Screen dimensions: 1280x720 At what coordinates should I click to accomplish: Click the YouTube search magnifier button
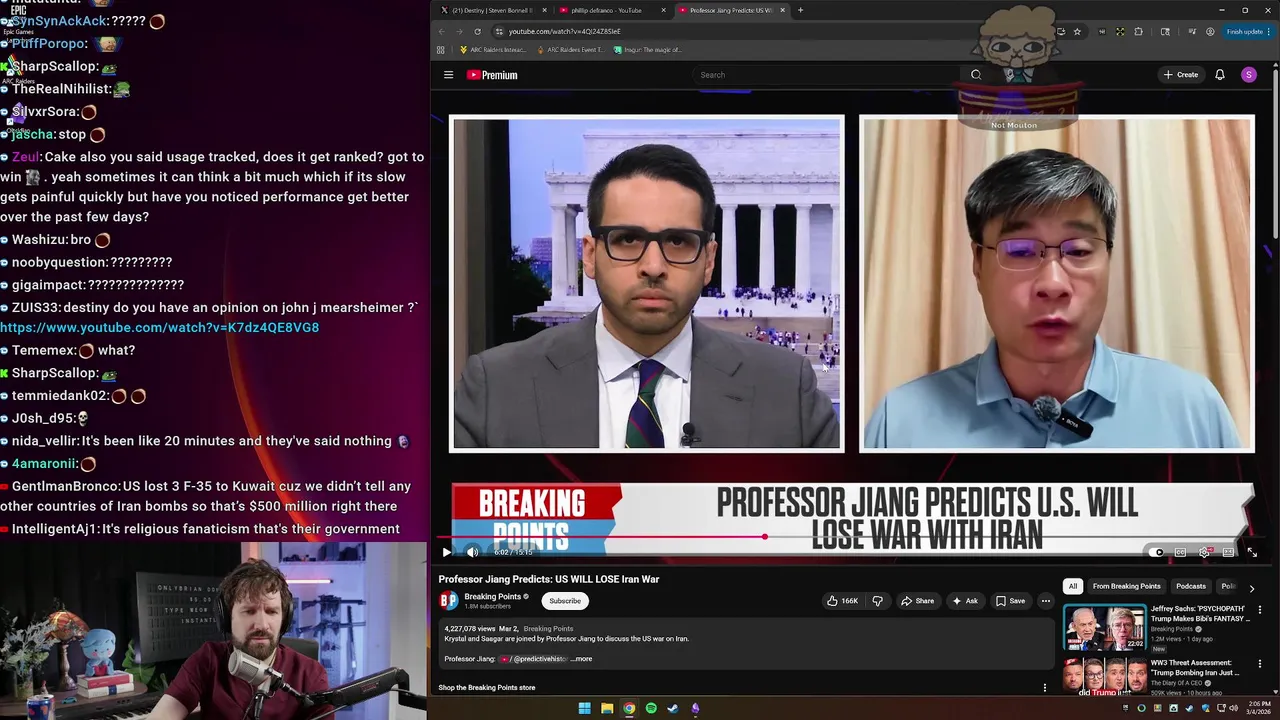(976, 75)
